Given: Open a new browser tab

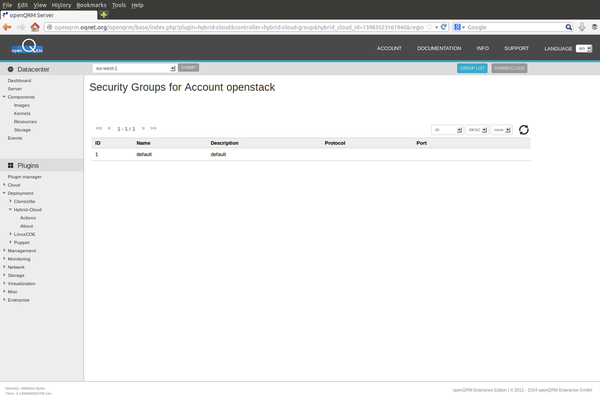Looking at the screenshot, I should (x=104, y=15).
